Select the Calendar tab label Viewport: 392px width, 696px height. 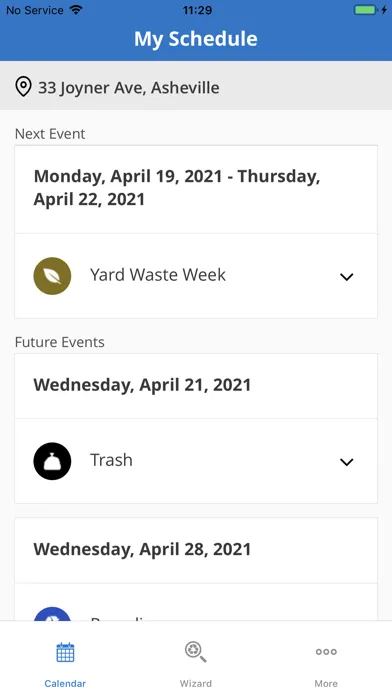point(65,684)
